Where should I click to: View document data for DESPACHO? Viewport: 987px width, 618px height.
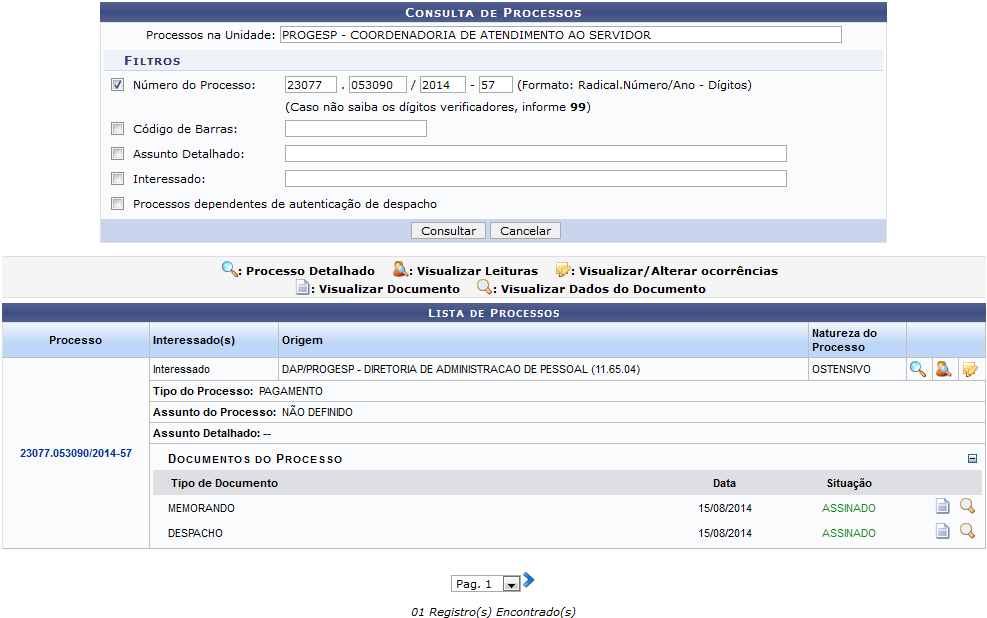coord(967,532)
